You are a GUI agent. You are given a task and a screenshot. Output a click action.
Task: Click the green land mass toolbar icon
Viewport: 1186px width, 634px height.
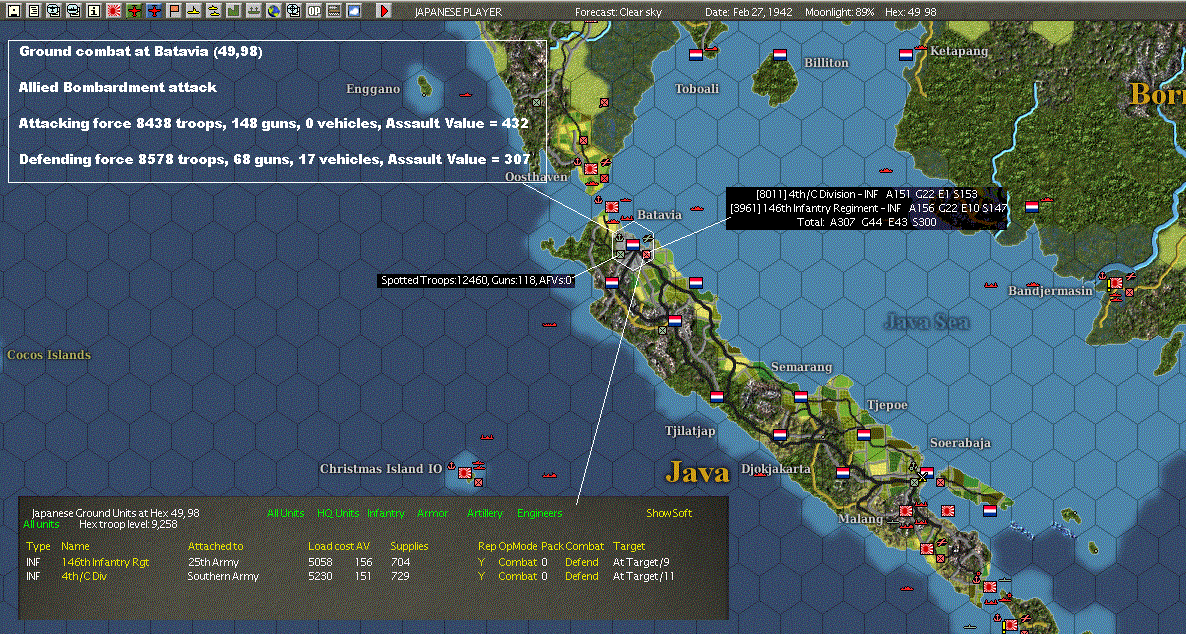(234, 11)
